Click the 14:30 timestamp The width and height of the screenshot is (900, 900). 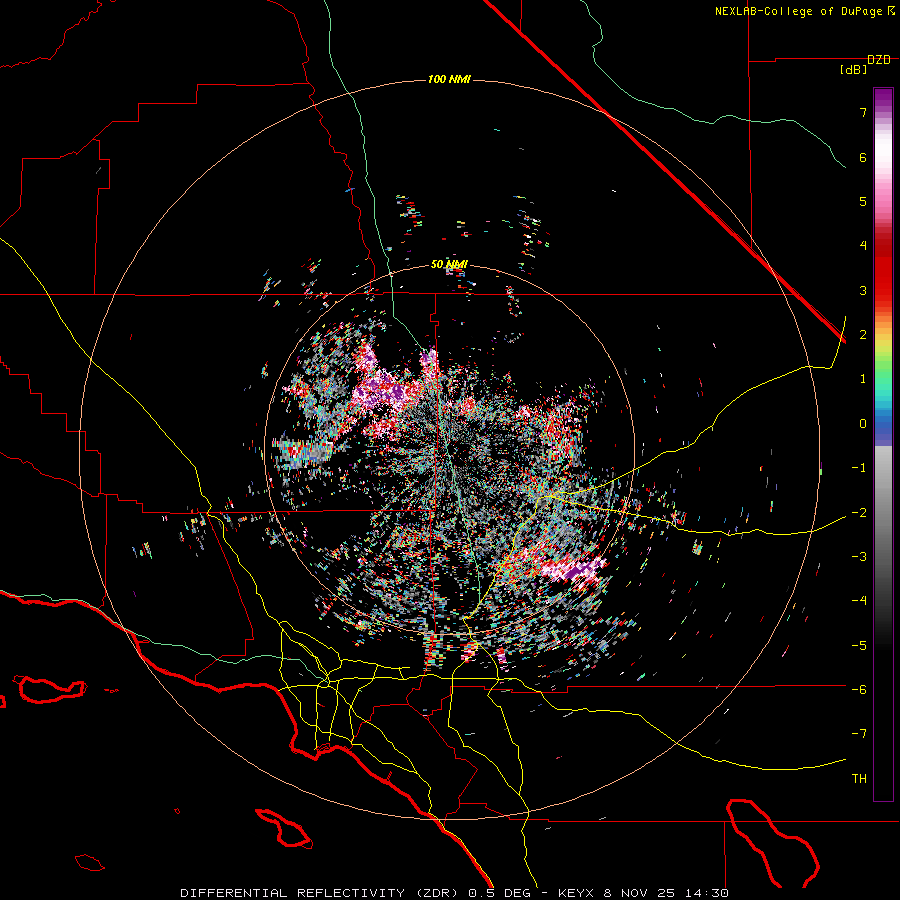click(x=707, y=893)
